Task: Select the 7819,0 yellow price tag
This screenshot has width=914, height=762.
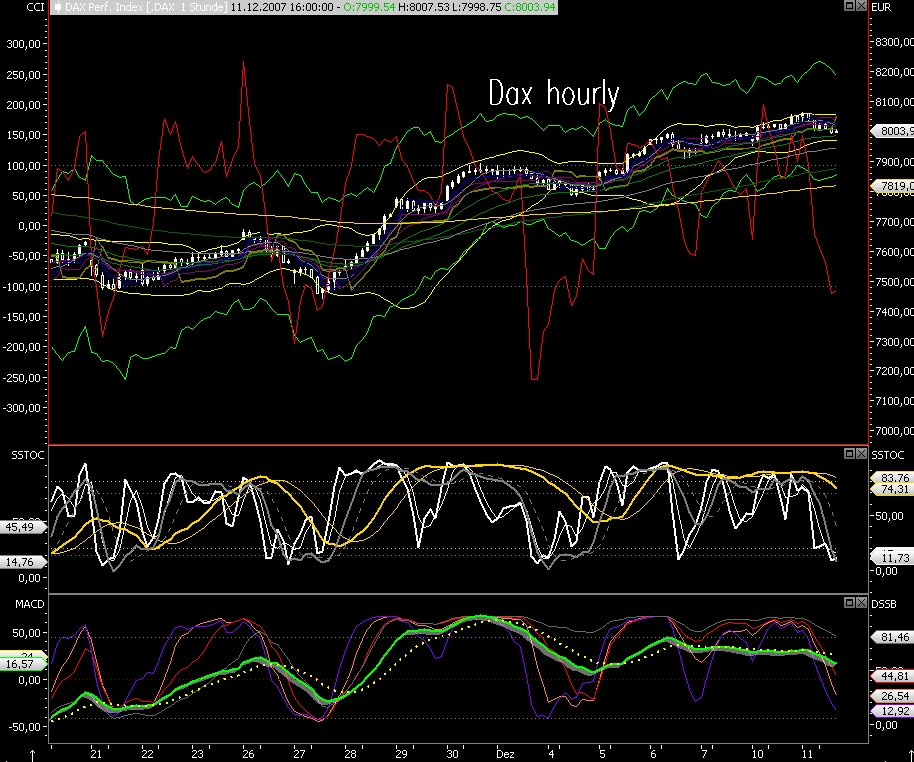Action: (892, 186)
